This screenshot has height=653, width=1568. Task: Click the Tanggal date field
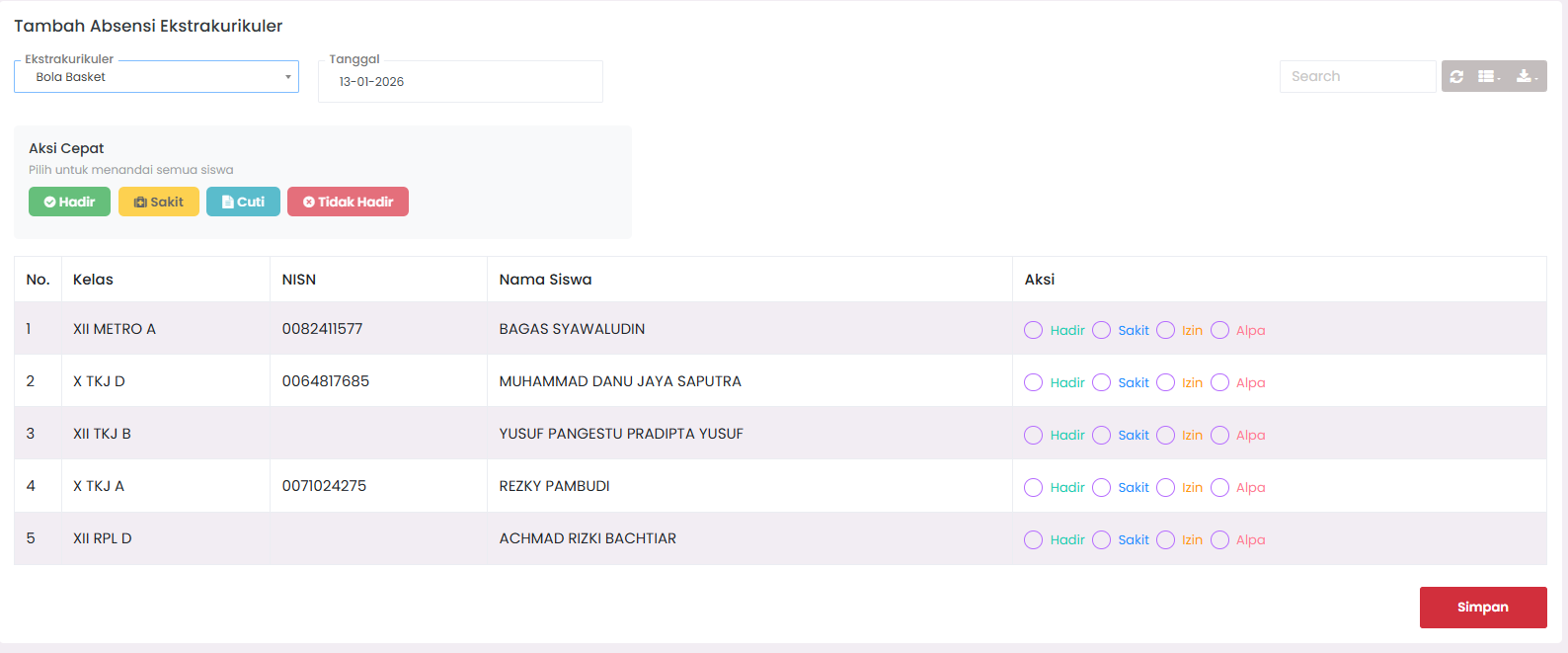pyautogui.click(x=460, y=82)
